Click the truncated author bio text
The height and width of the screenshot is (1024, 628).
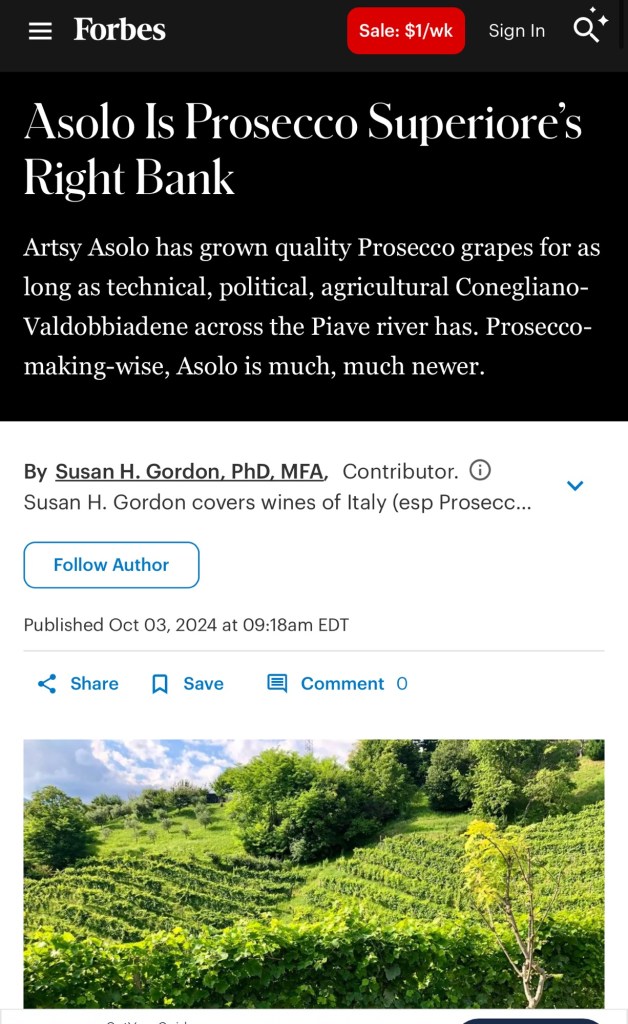[x=277, y=502]
